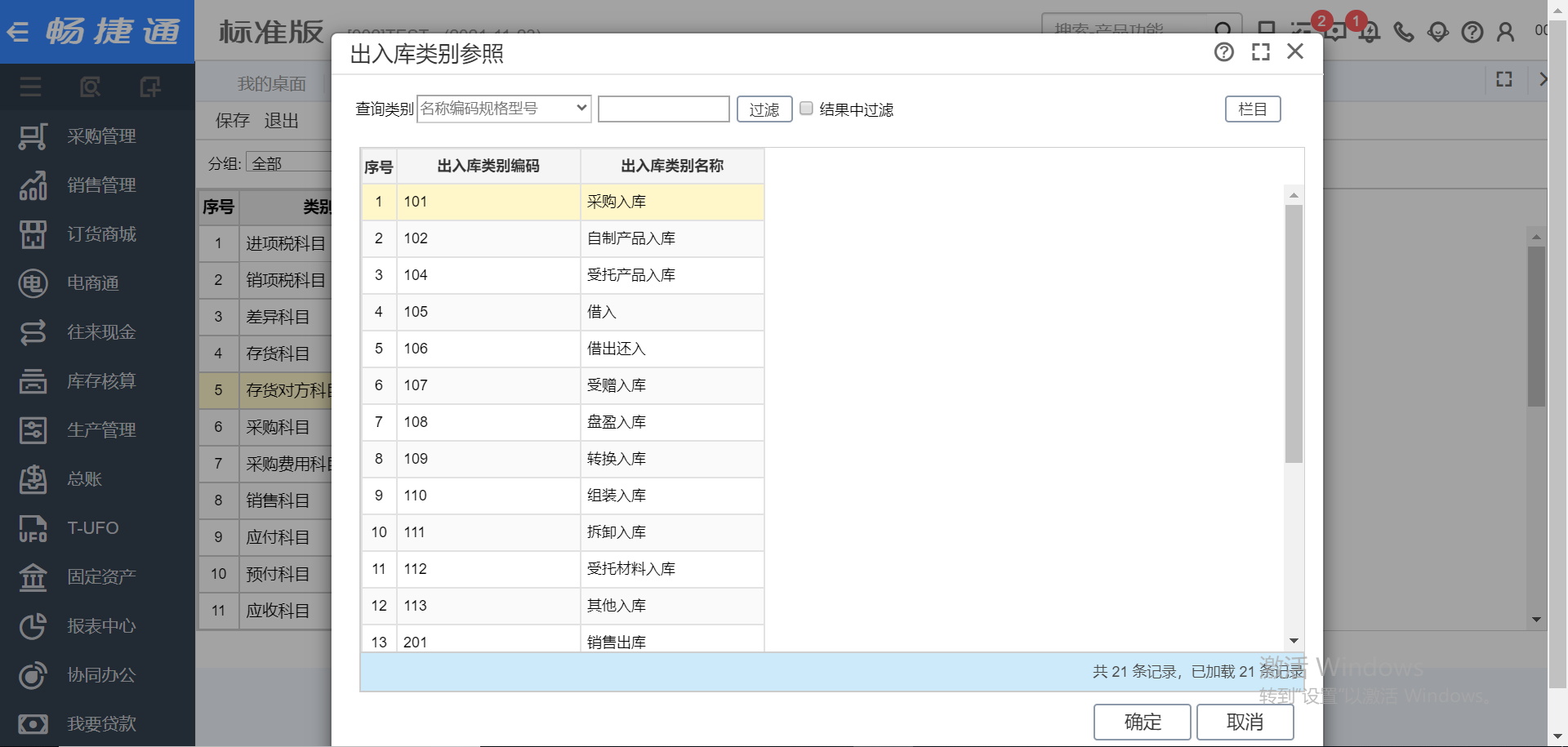Click the phone support icon
The image size is (1568, 747).
(x=1404, y=32)
